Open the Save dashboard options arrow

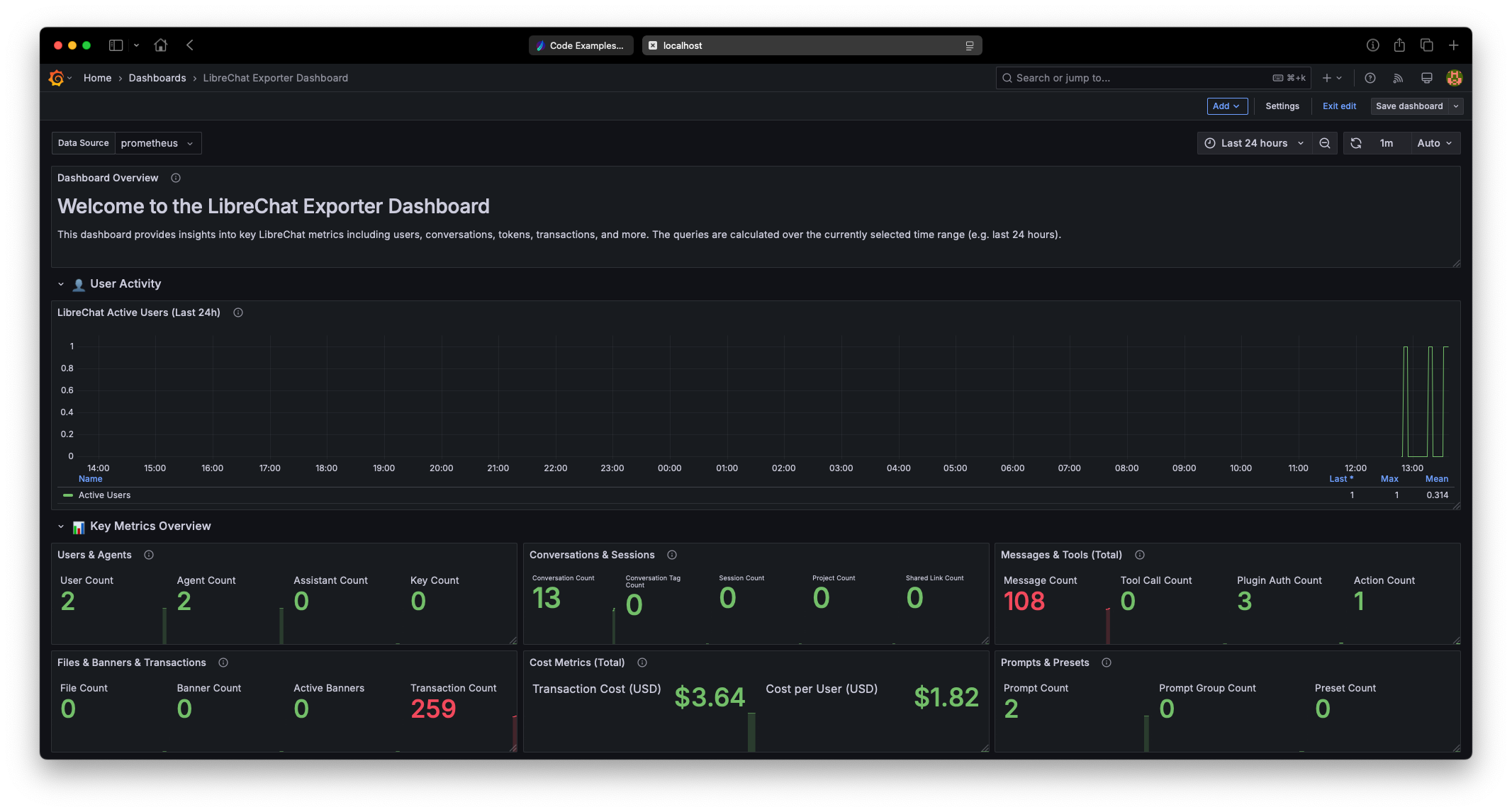[x=1456, y=106]
